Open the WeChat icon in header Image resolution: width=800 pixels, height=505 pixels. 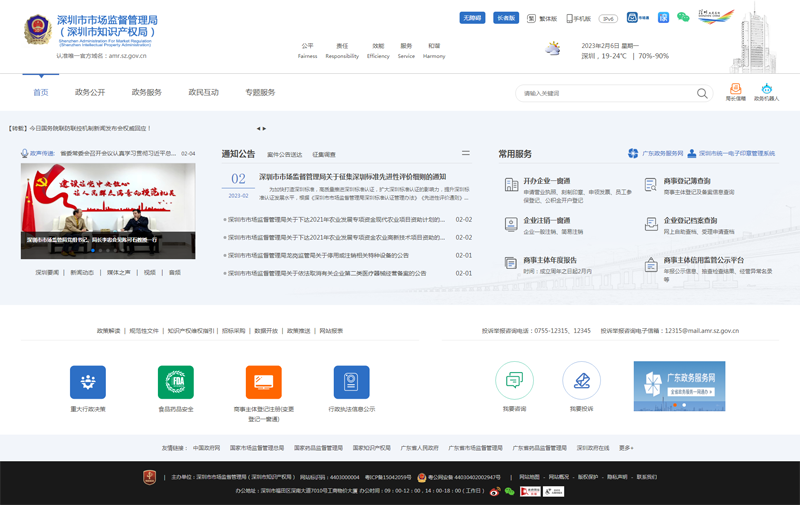pyautogui.click(x=683, y=17)
